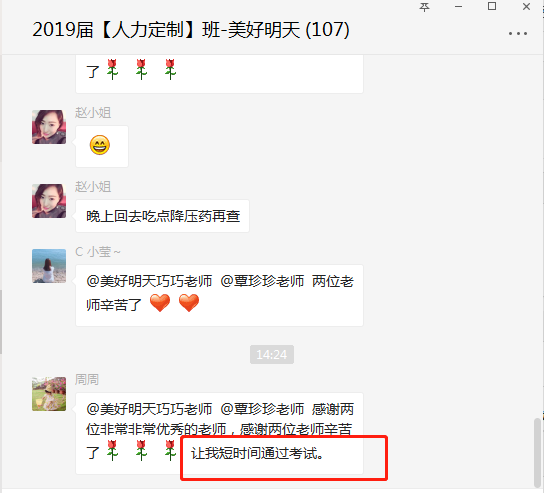Maximize the chat window

tap(492, 6)
